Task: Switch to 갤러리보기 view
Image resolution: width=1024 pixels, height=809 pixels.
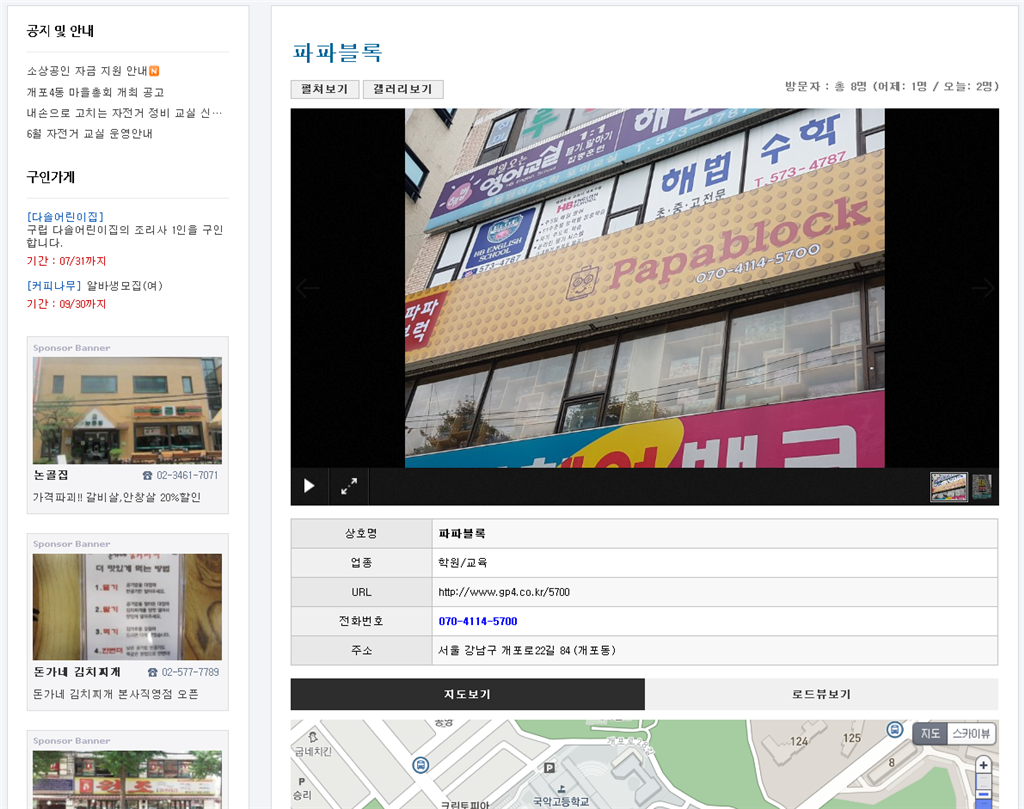Action: click(402, 89)
